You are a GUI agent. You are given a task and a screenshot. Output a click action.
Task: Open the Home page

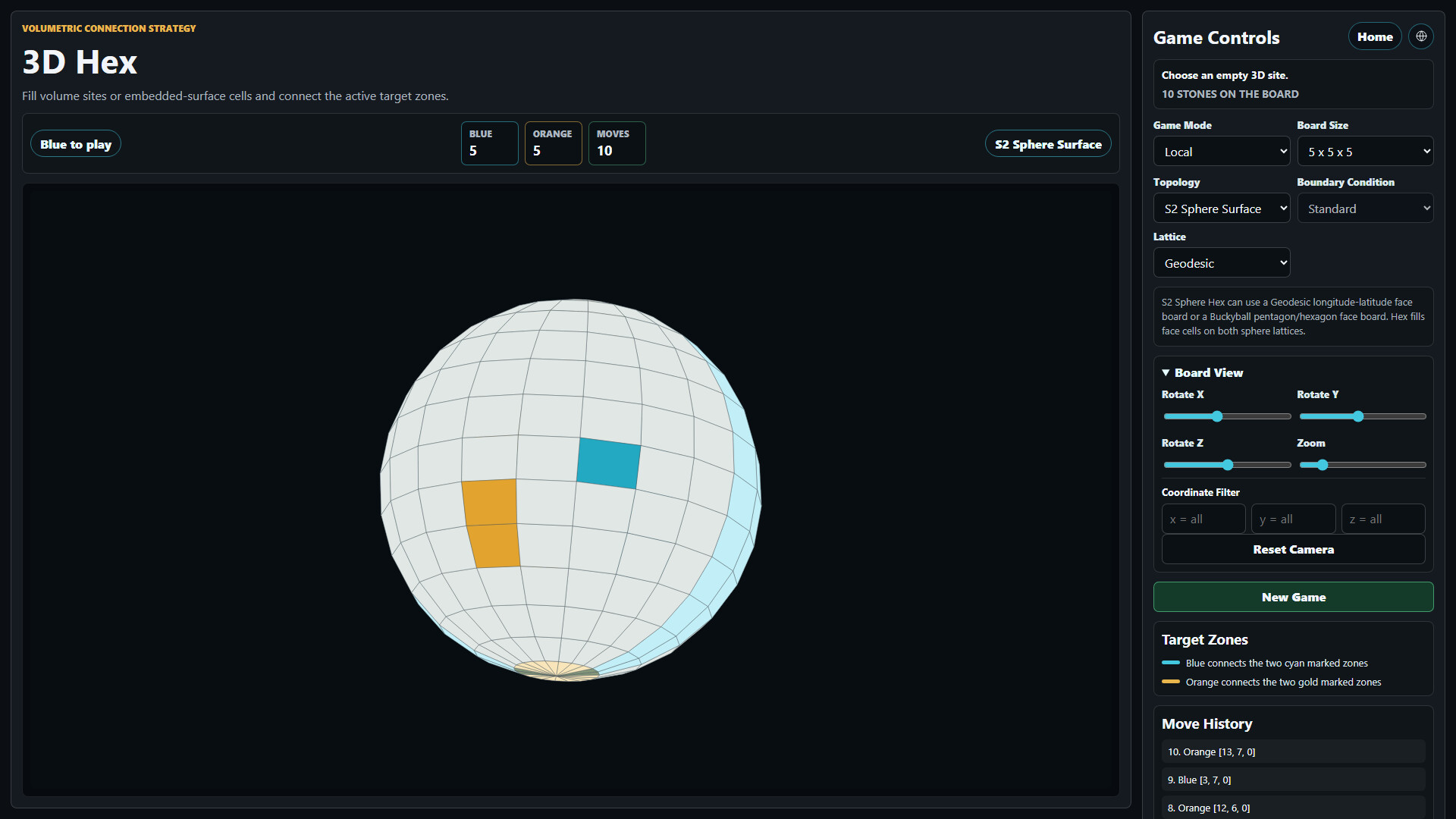click(1375, 36)
